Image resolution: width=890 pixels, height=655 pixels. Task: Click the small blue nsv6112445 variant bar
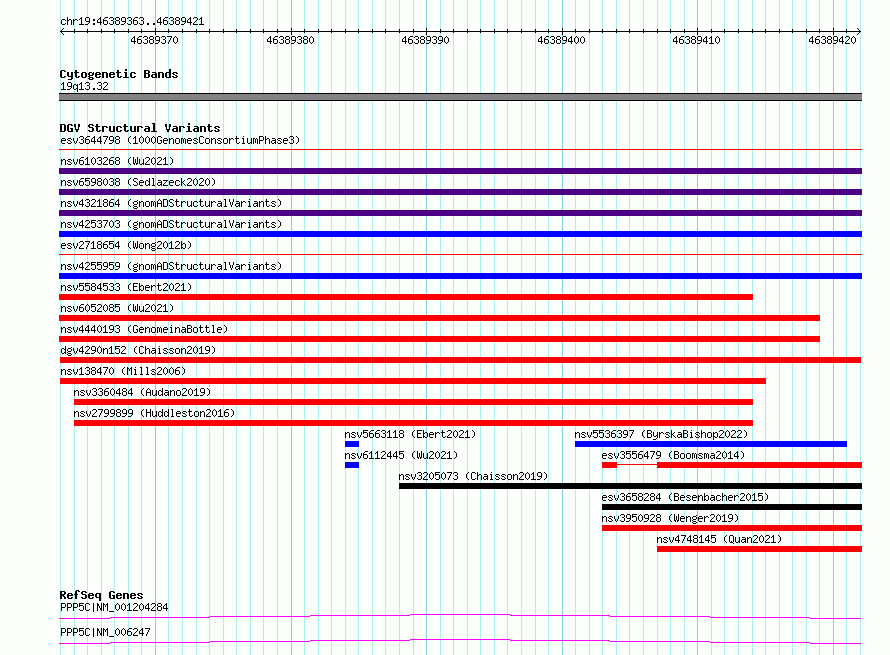[352, 465]
